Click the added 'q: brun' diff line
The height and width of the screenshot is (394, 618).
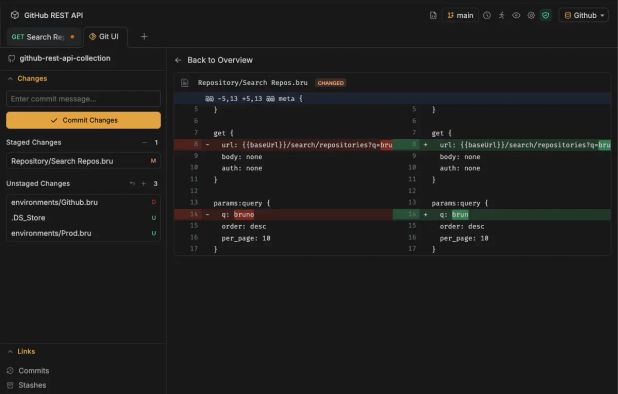click(x=501, y=214)
